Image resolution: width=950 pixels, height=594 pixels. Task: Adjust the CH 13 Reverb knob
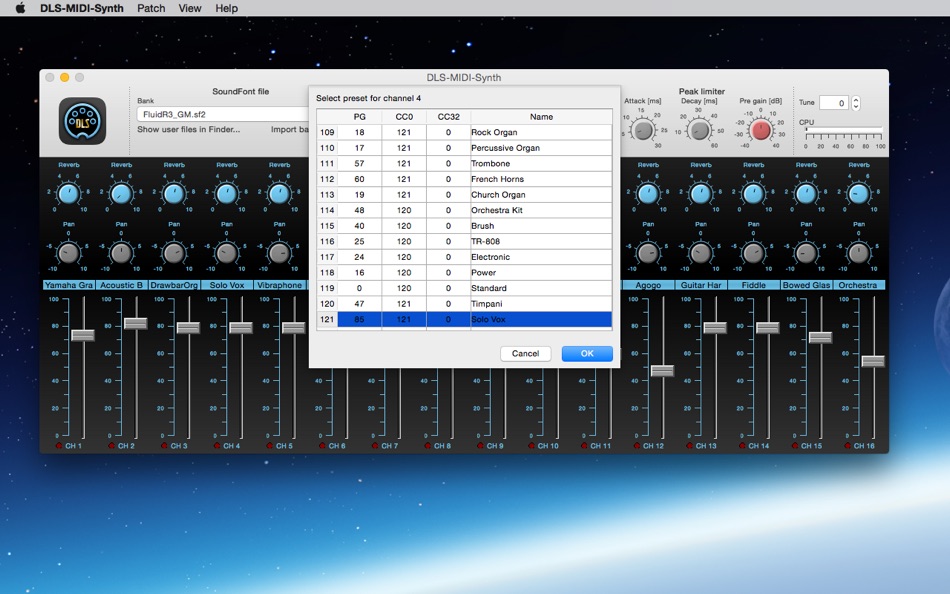701,194
